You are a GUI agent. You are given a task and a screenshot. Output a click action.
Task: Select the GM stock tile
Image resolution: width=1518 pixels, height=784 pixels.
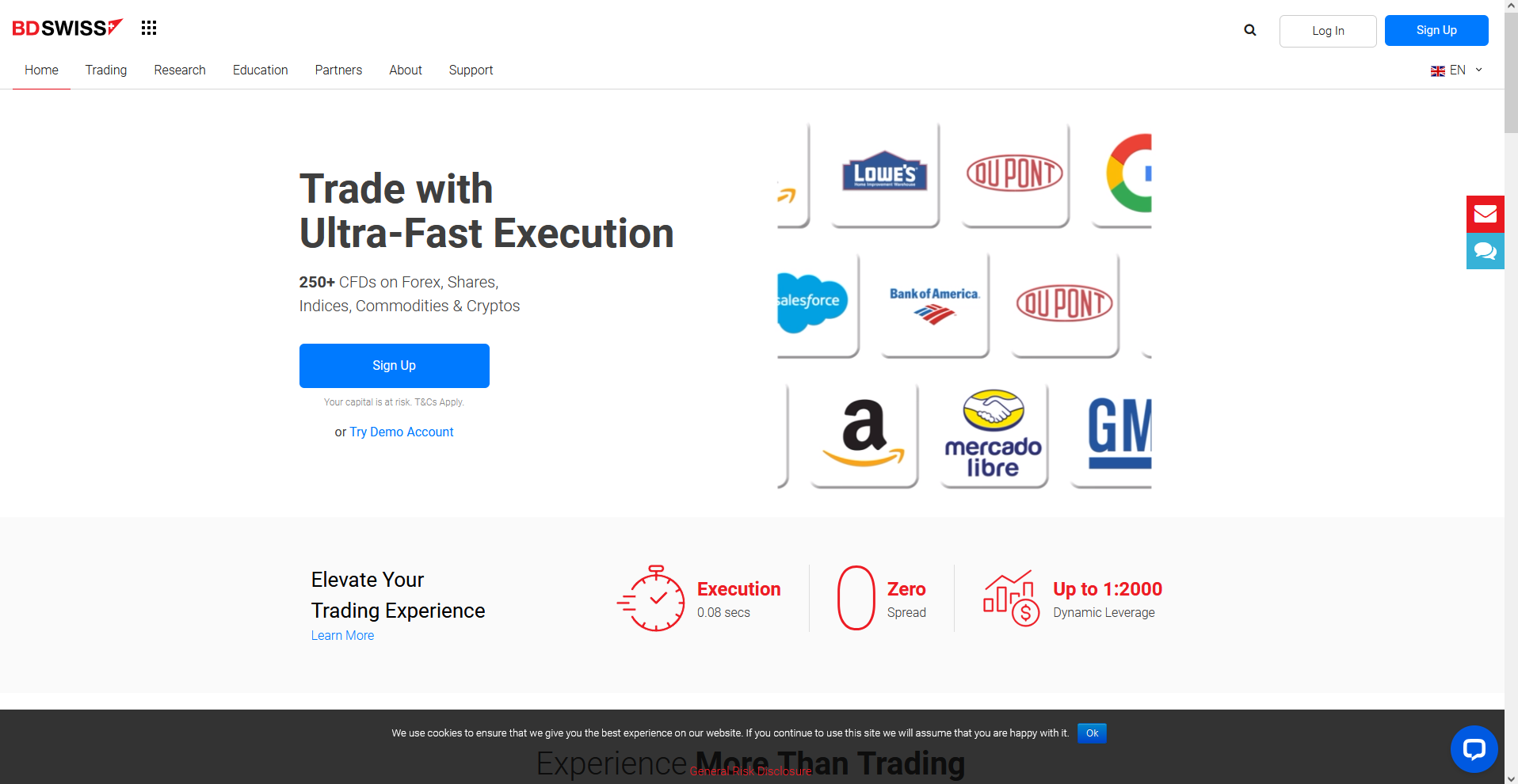(x=1111, y=436)
